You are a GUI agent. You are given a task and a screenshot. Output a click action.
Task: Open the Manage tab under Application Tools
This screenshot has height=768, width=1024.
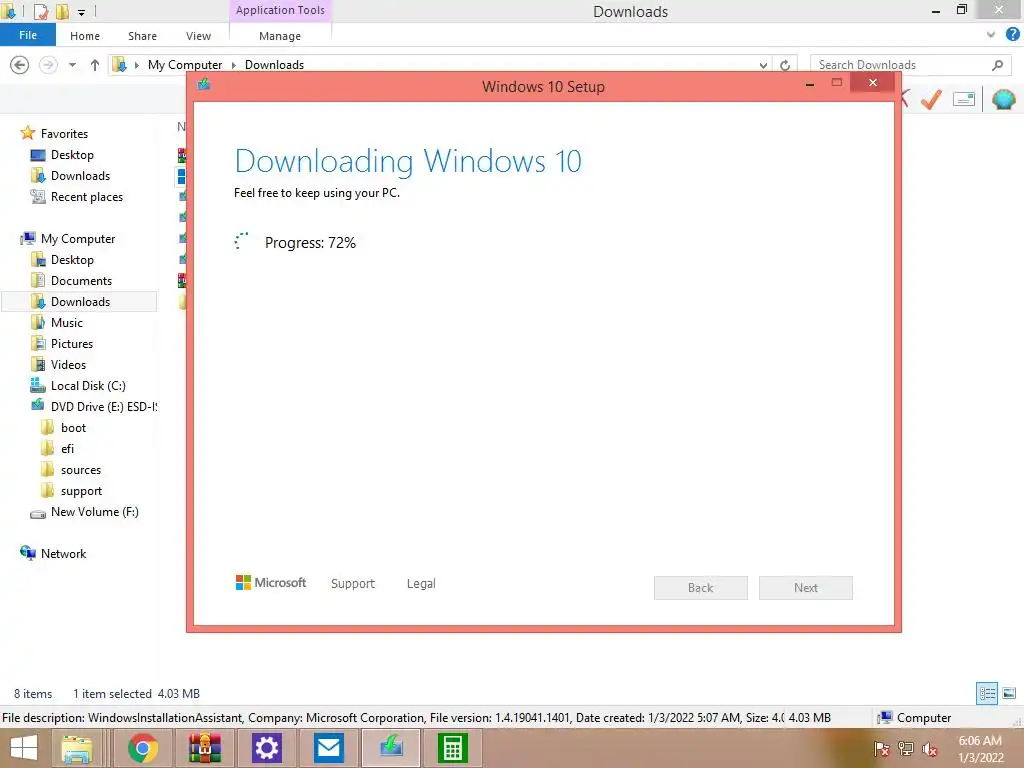tap(280, 36)
